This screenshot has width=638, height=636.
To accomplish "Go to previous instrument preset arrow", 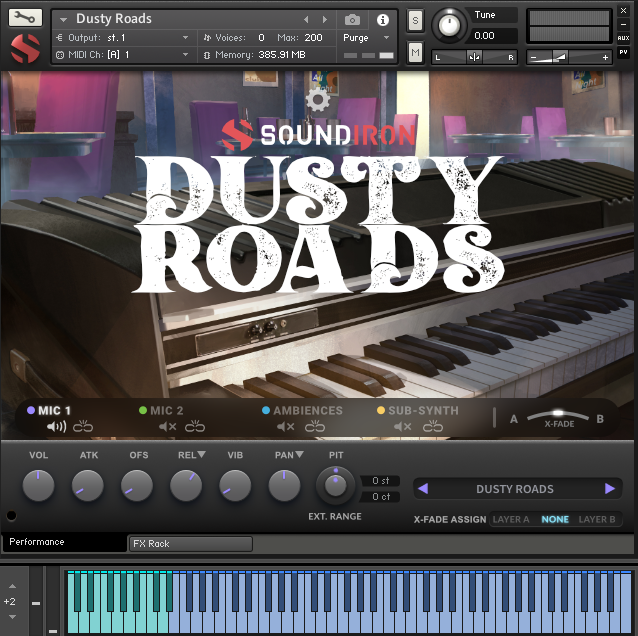I will pos(306,20).
